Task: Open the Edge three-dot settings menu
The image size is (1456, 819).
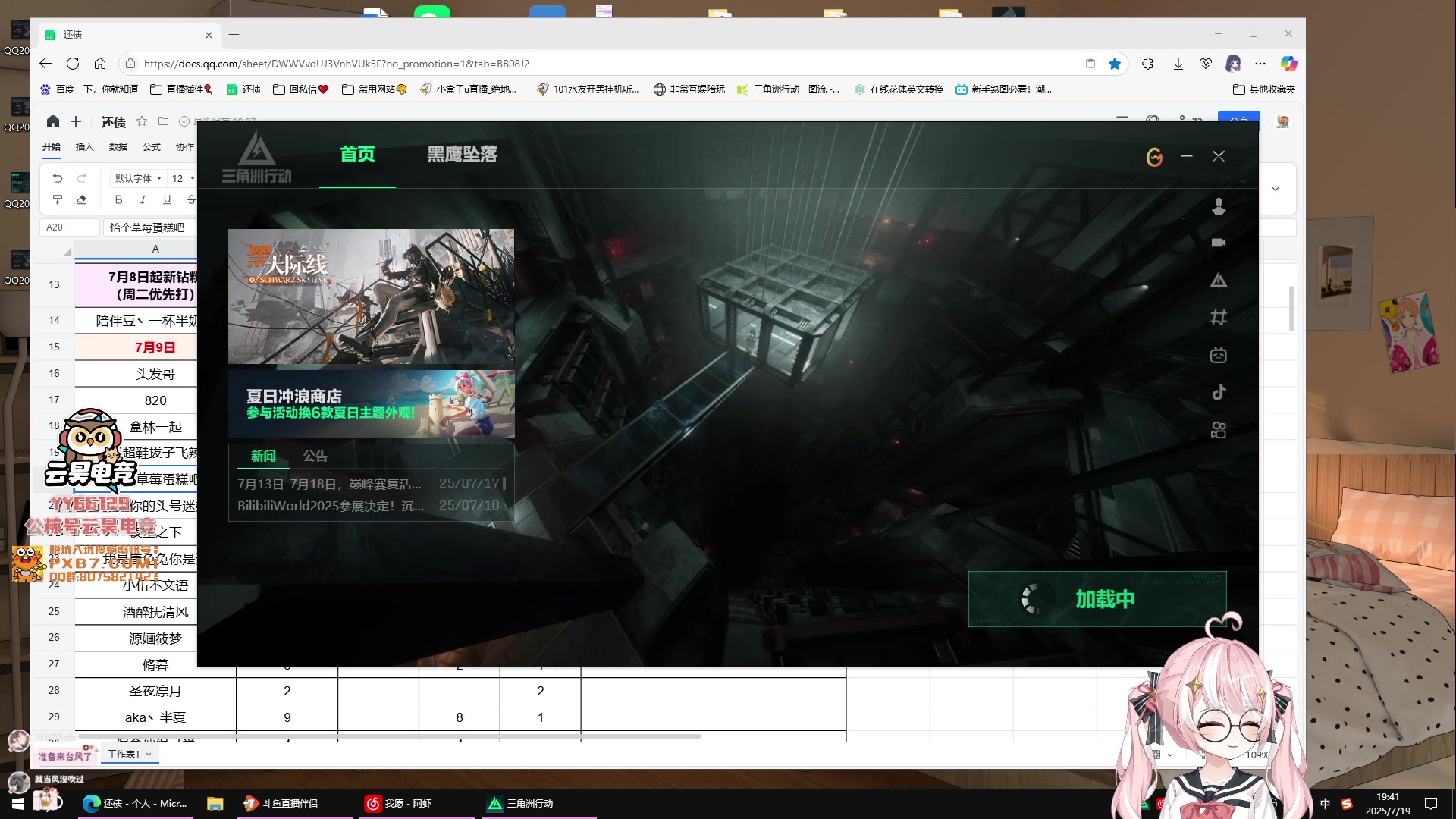Action: (x=1260, y=64)
